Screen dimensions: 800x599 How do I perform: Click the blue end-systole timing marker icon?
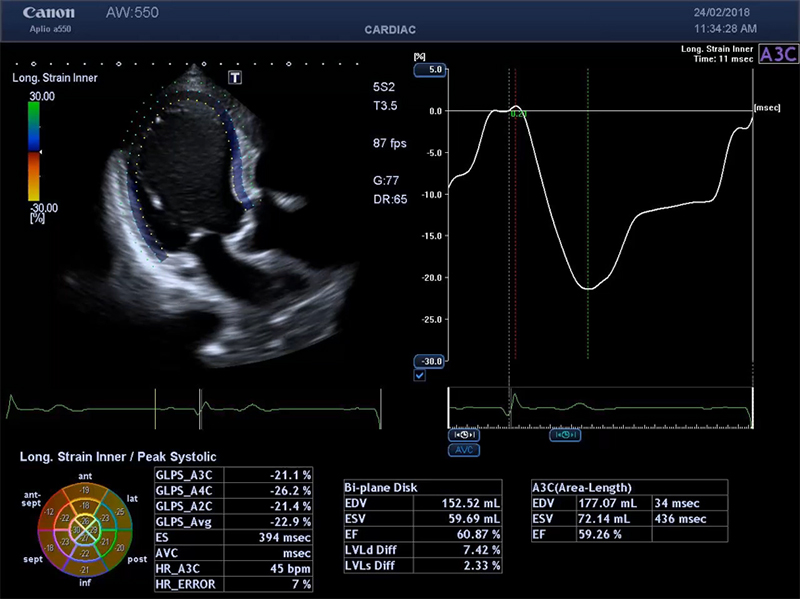point(565,435)
